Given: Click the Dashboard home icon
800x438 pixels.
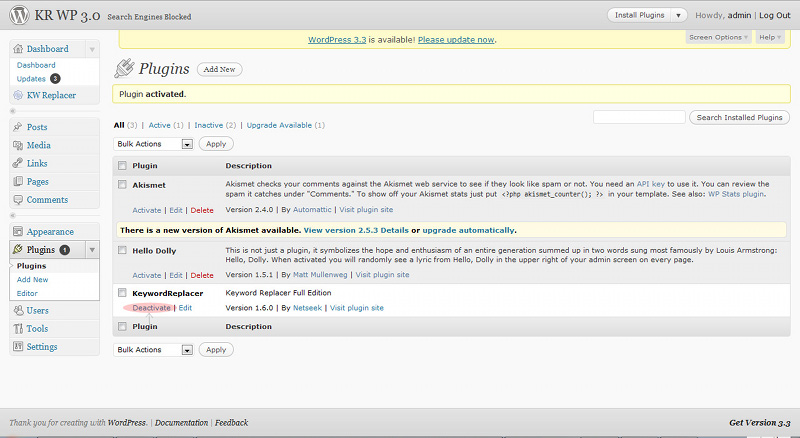Looking at the screenshot, I should coord(18,49).
